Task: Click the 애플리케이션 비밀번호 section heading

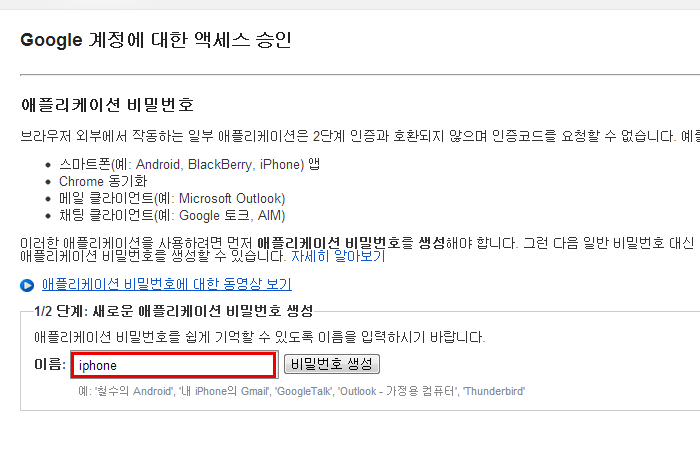Action: (107, 105)
